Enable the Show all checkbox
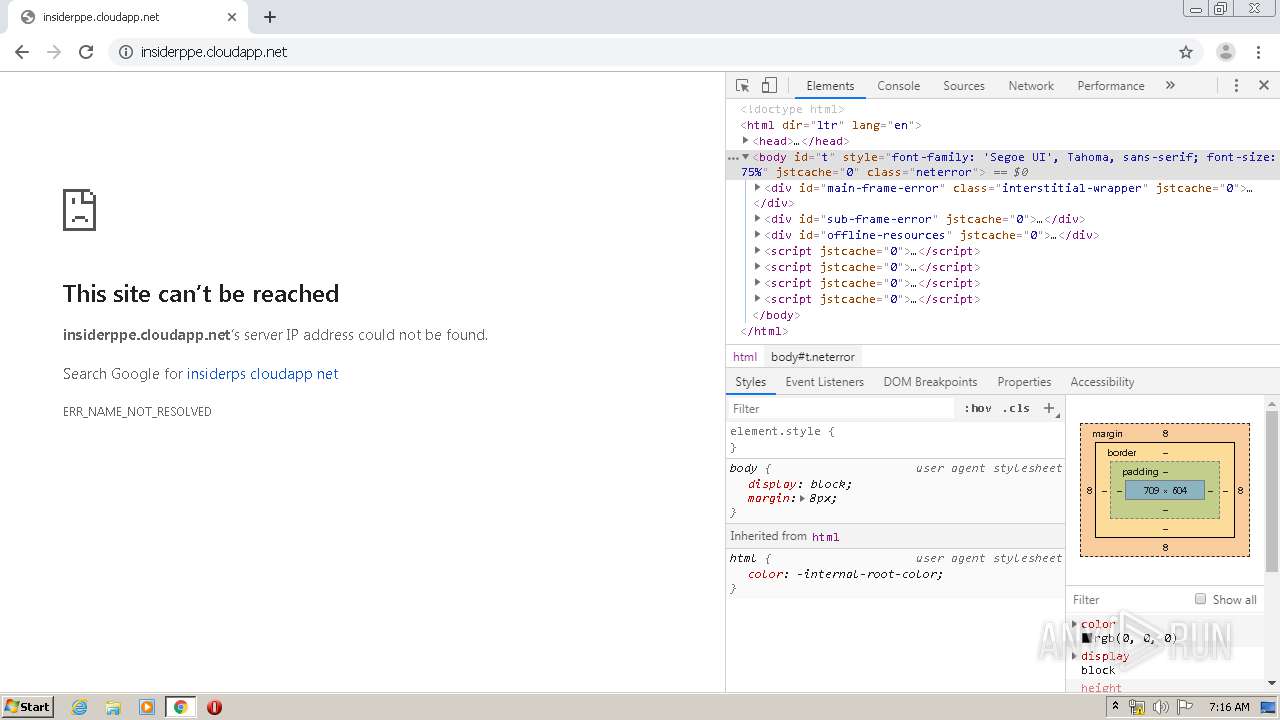This screenshot has width=1280, height=720. click(1200, 599)
